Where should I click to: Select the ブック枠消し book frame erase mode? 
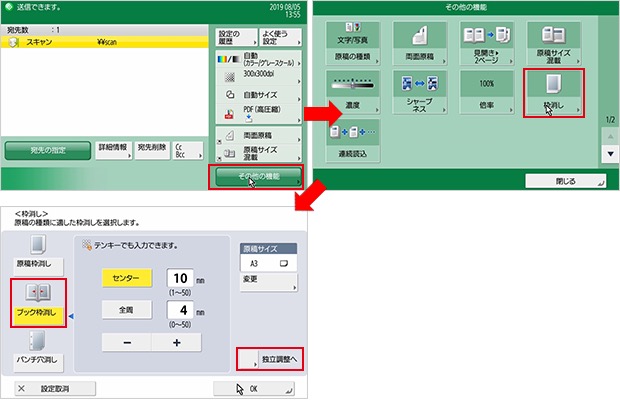36,302
